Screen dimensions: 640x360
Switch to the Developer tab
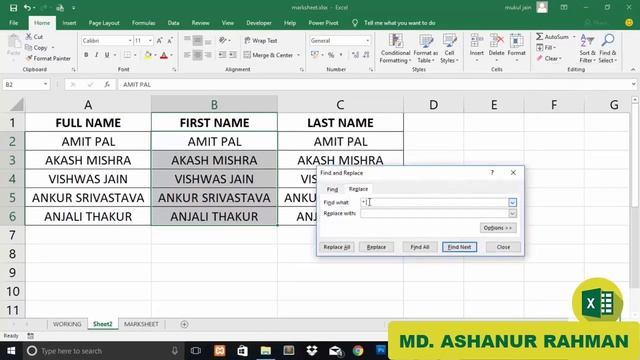pos(259,23)
